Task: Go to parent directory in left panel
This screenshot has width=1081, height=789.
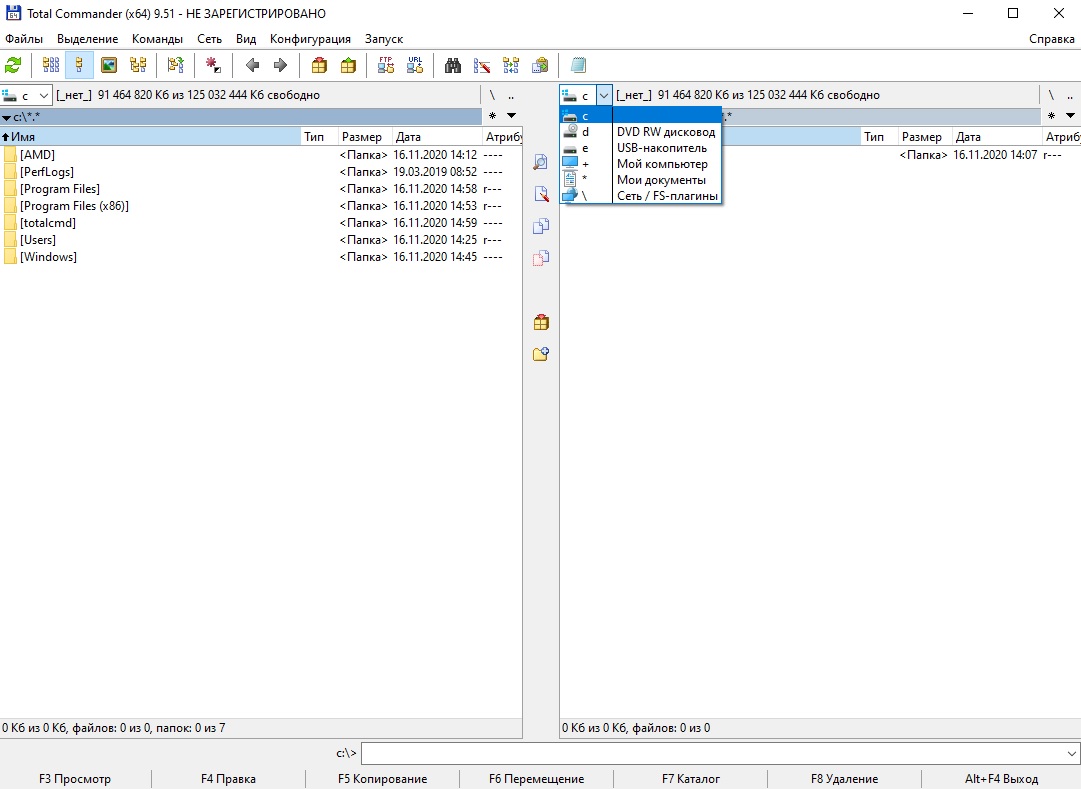Action: 511,95
